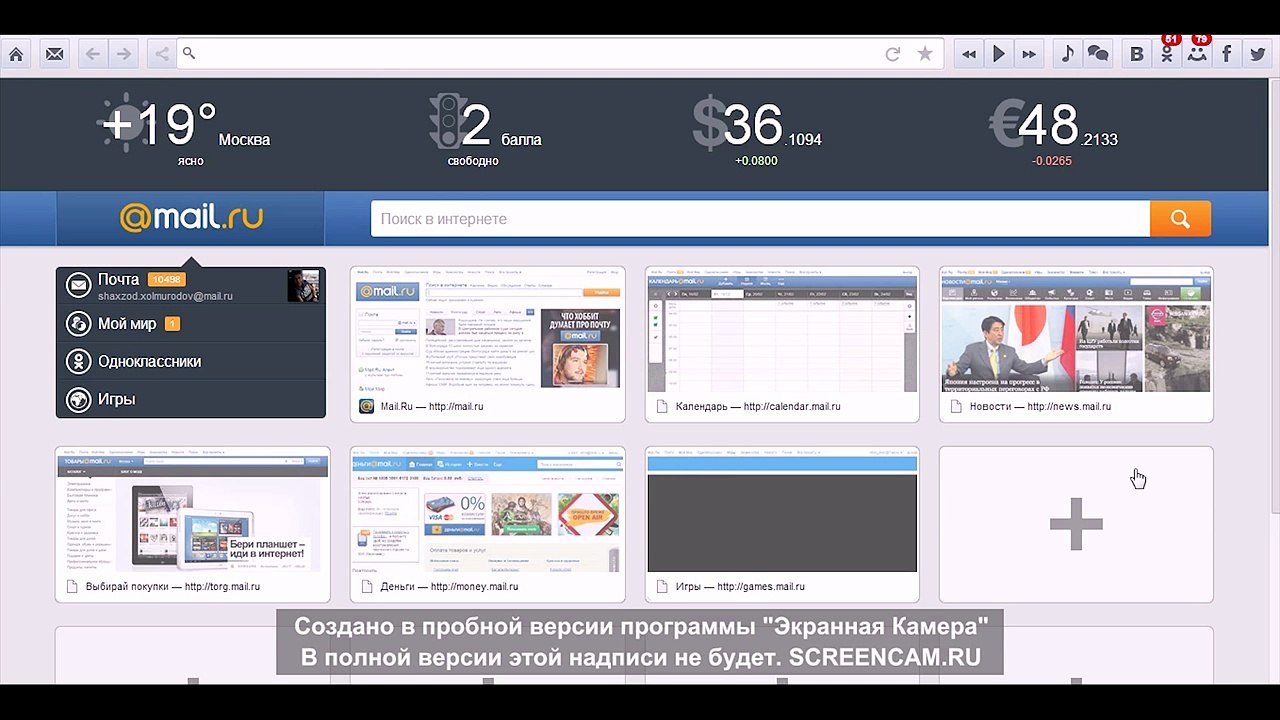The height and width of the screenshot is (720, 1280).
Task: Click the shaxzod.xolmurodov@mail.ru address
Action: pyautogui.click(x=165, y=297)
